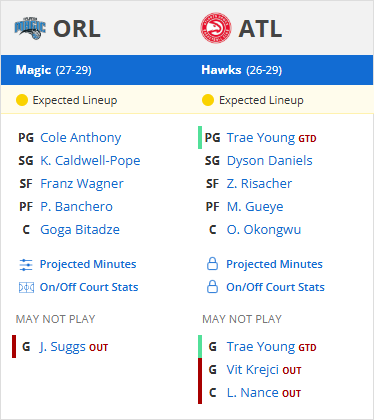The image size is (374, 420).
Task: Open Hawks On/Off Court Stats link
Action: click(x=275, y=287)
